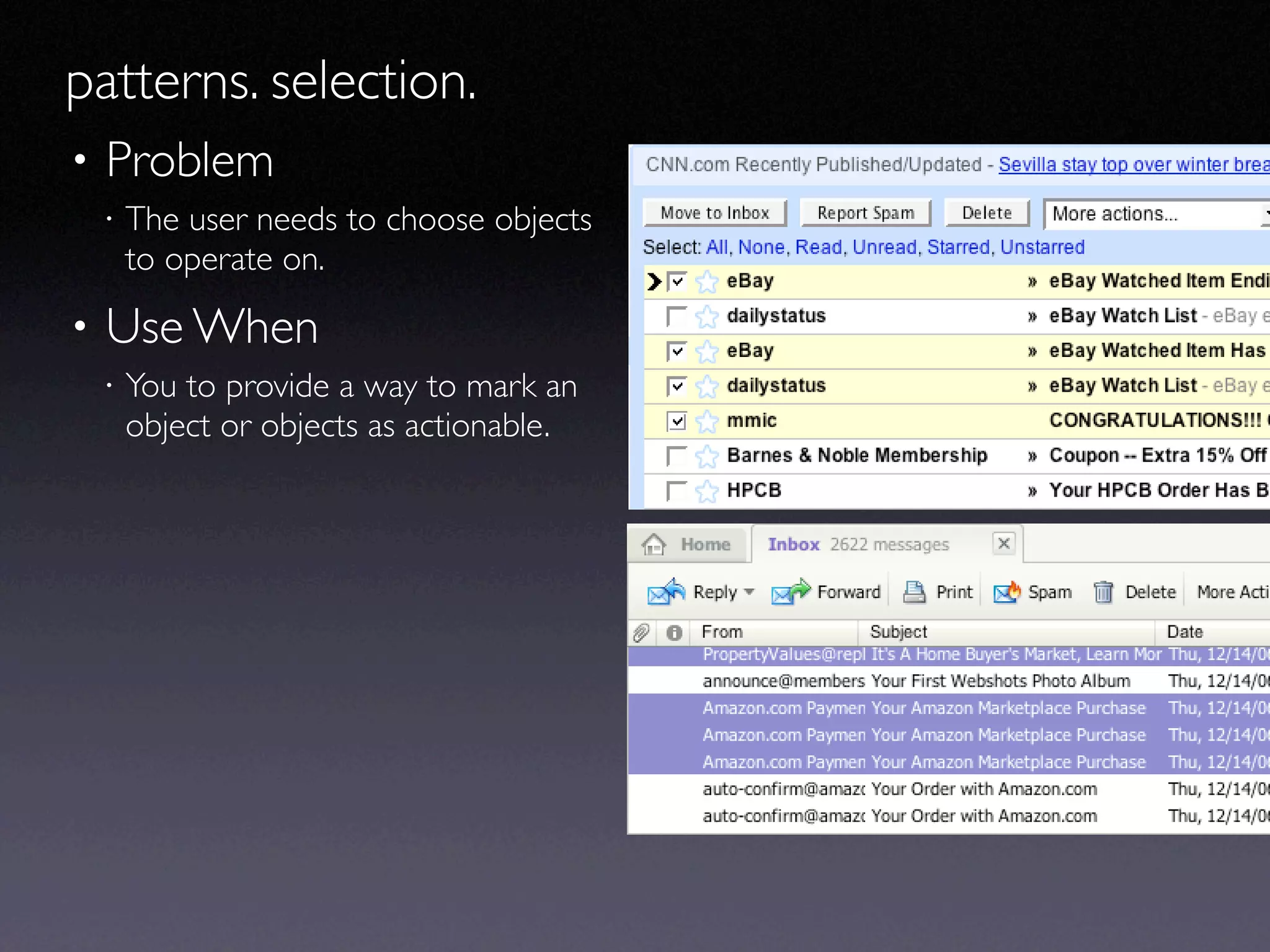Viewport: 1270px width, 952px height.
Task: Expand the Reply dropdown arrow
Action: 749,592
